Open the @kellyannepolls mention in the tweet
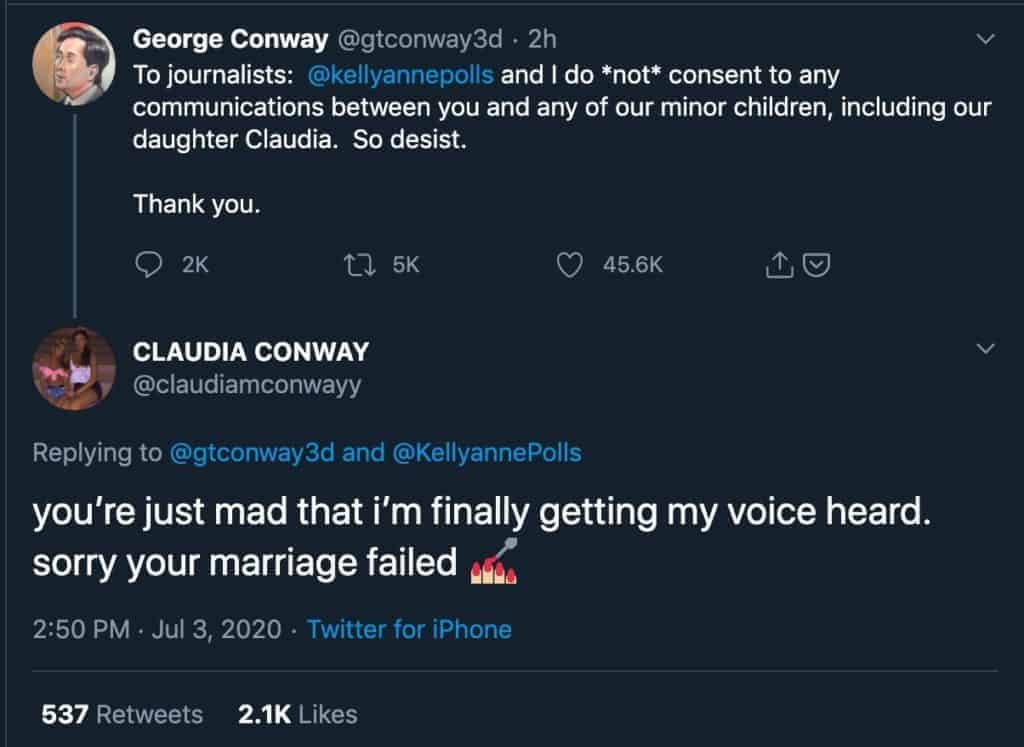 click(400, 75)
